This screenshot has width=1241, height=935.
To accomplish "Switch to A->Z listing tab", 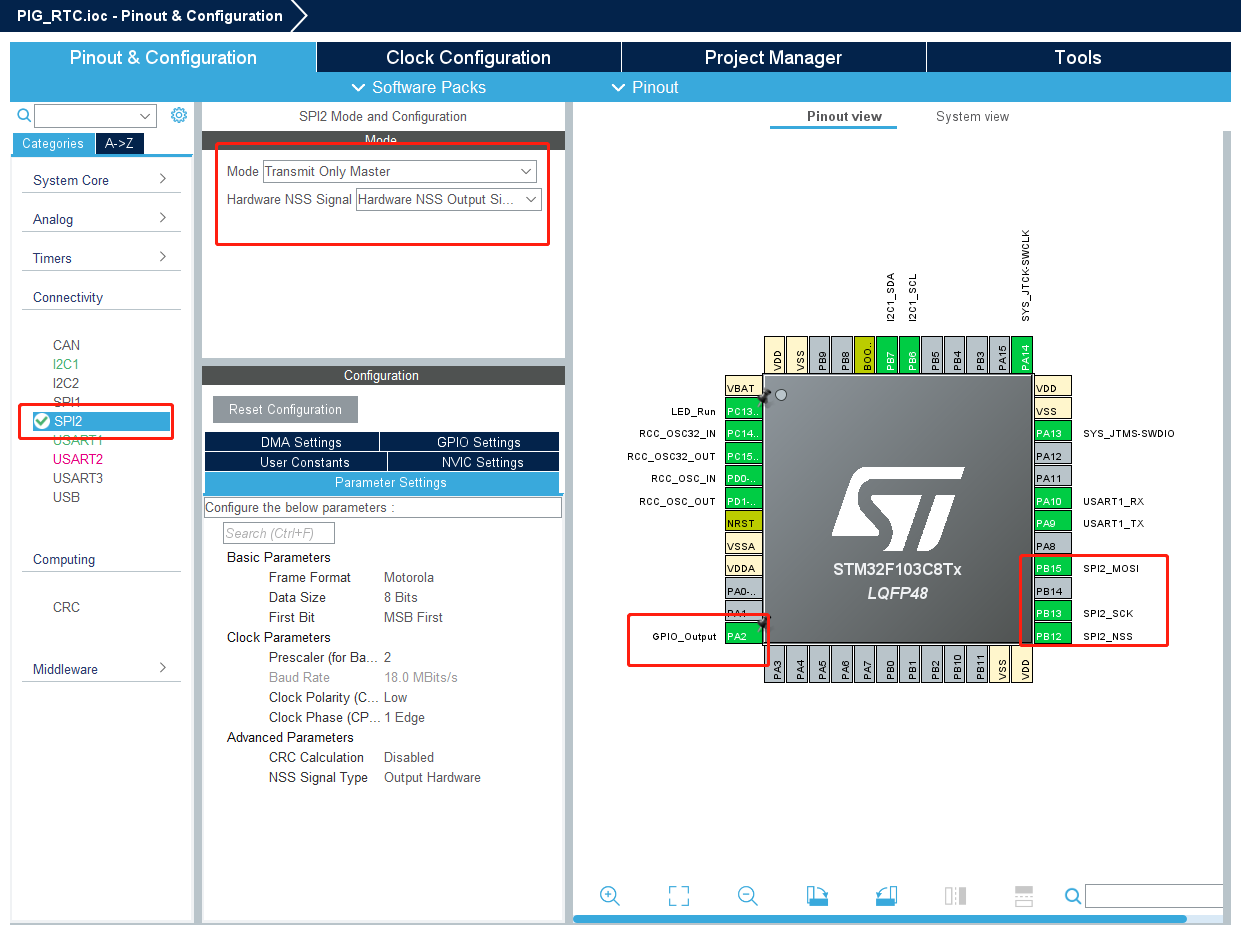I will [119, 144].
